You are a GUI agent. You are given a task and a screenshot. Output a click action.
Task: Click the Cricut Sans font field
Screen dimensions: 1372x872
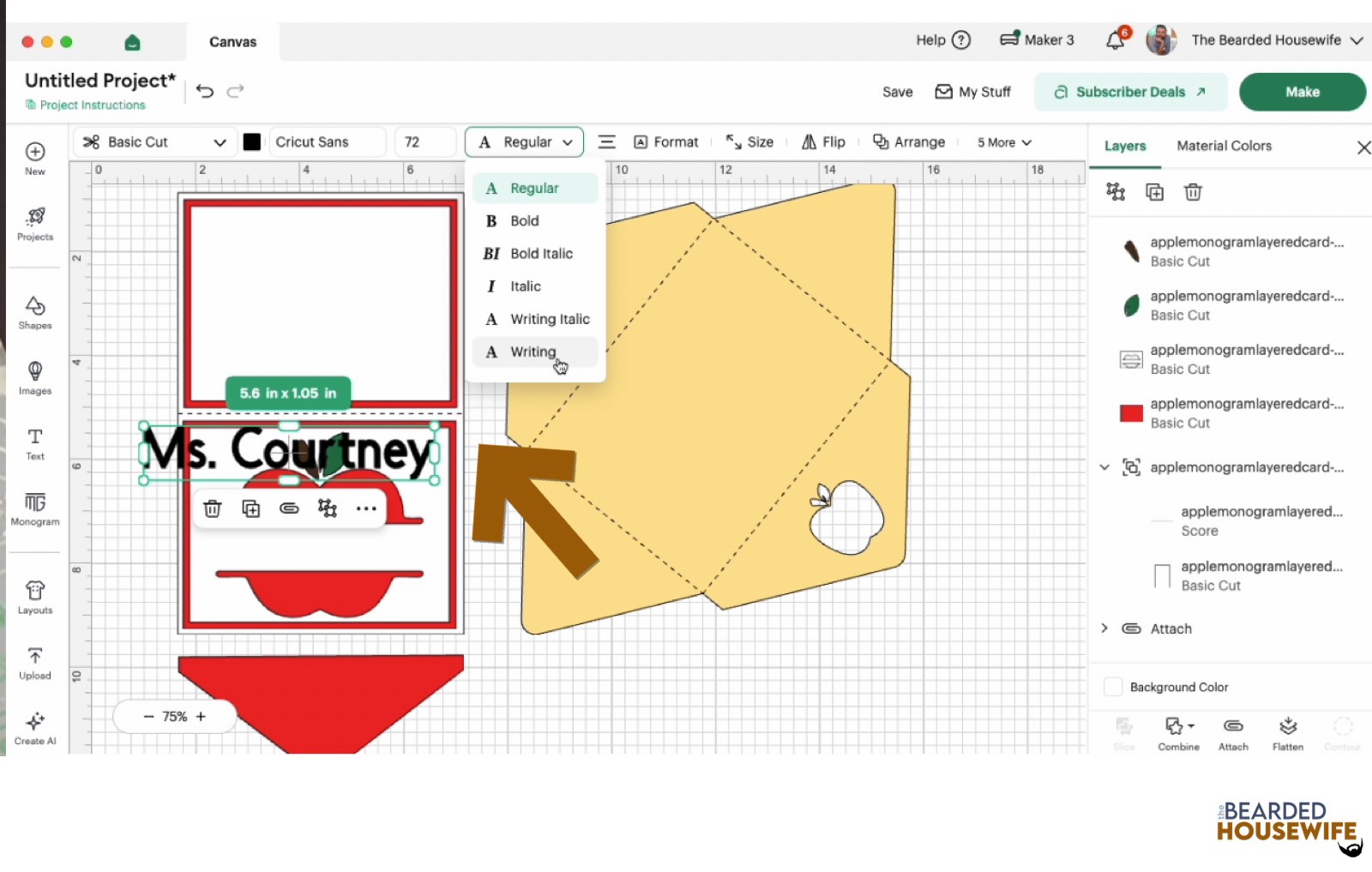[x=328, y=142]
